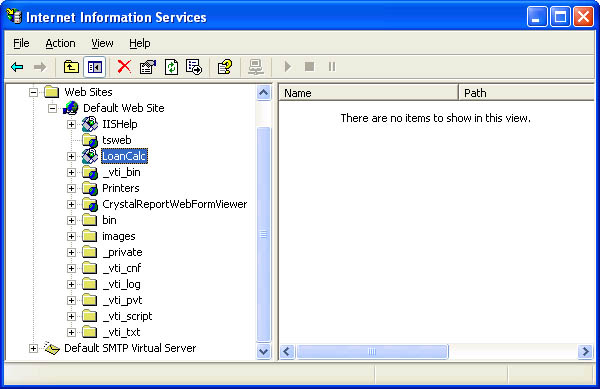Click the right pane horizontal scrollbar thumb
Viewport: 600px width, 389px height.
(372, 352)
